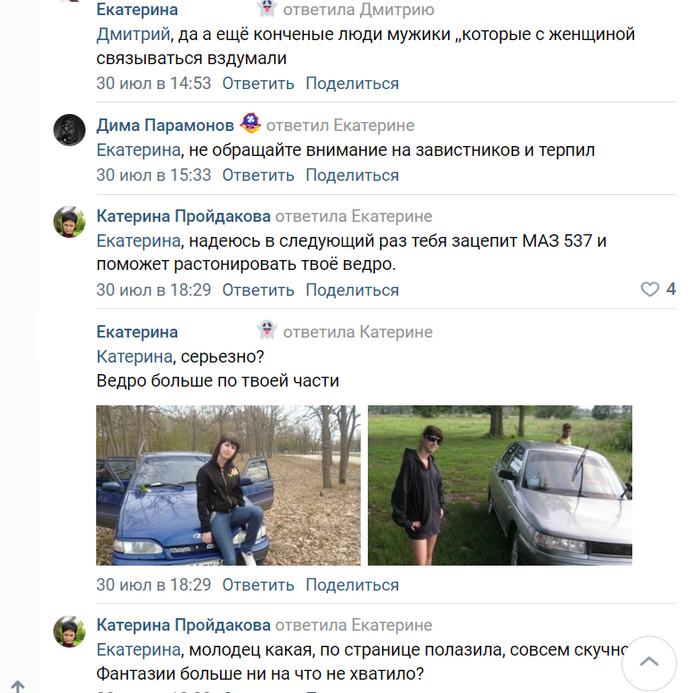This screenshot has width=700, height=693.
Task: Open the silver car photo attachment
Action: click(x=500, y=485)
